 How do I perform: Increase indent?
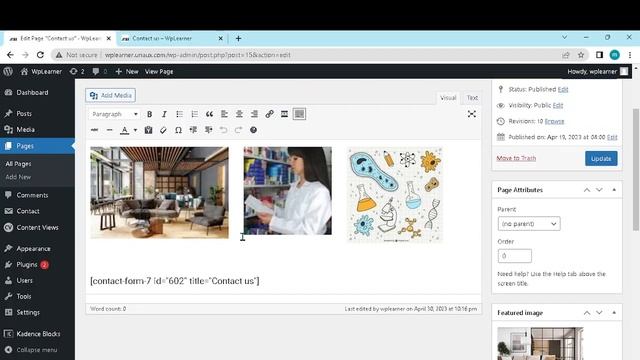pyautogui.click(x=209, y=130)
